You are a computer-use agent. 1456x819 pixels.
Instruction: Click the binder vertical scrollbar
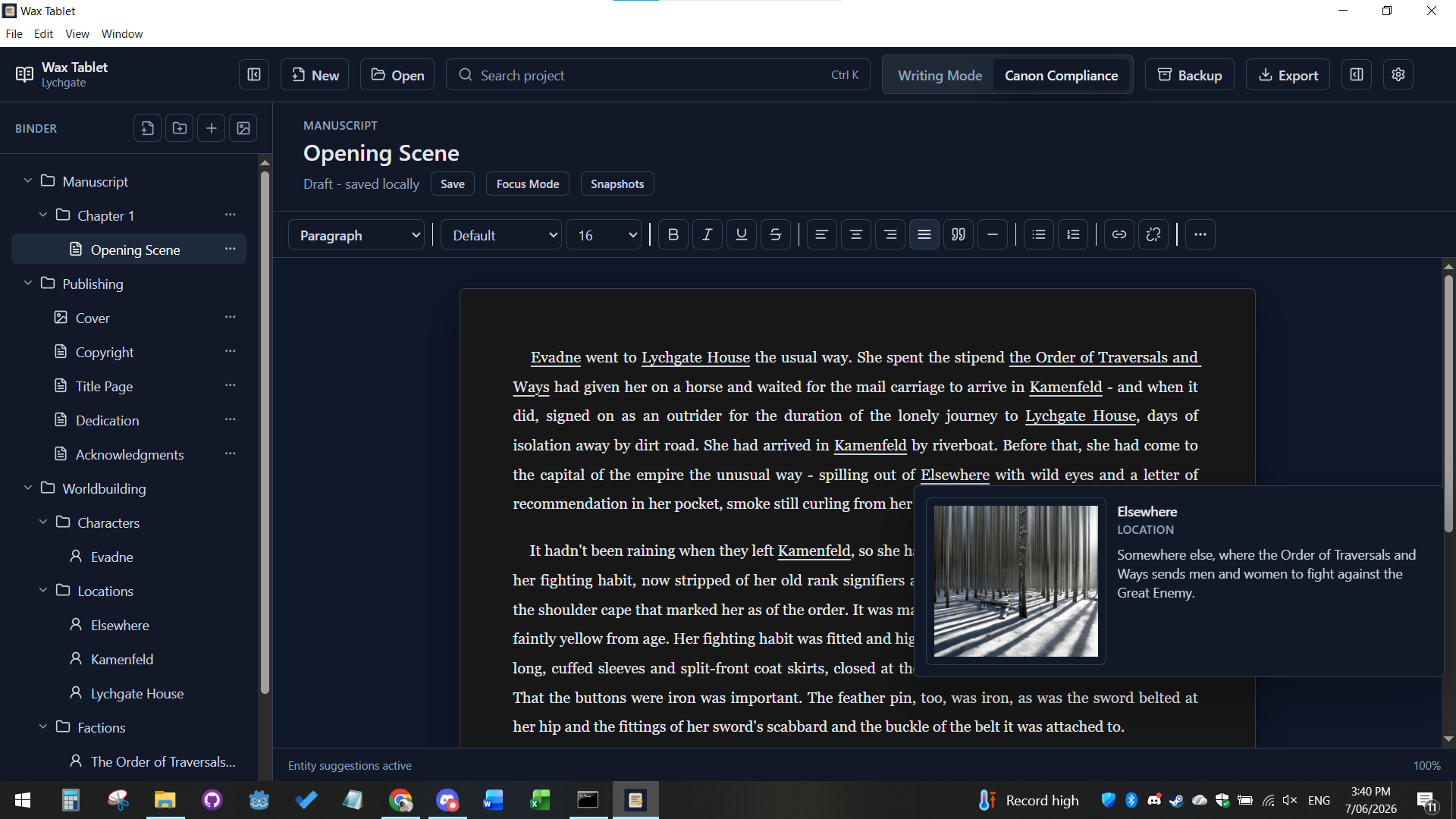pyautogui.click(x=265, y=433)
